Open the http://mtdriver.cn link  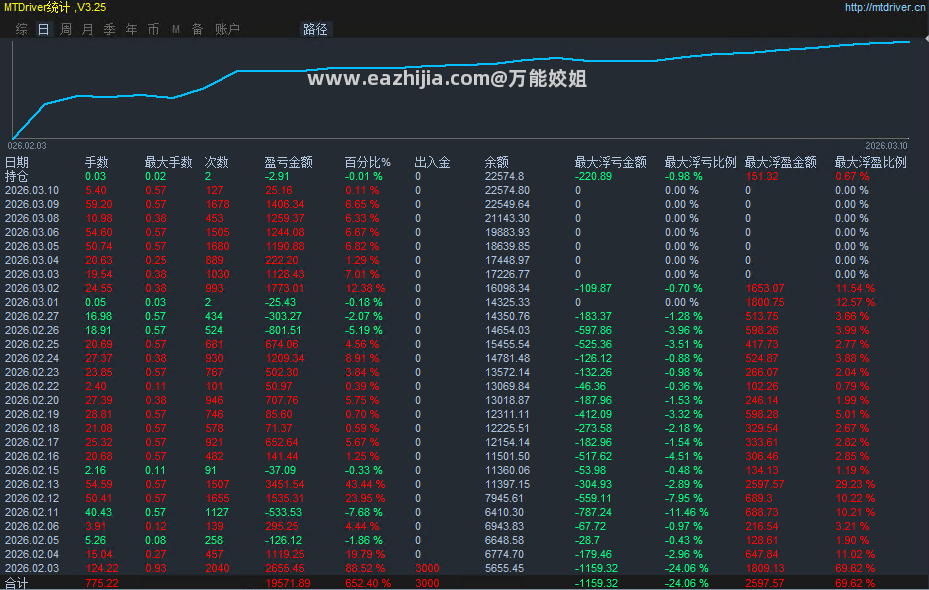click(x=885, y=7)
